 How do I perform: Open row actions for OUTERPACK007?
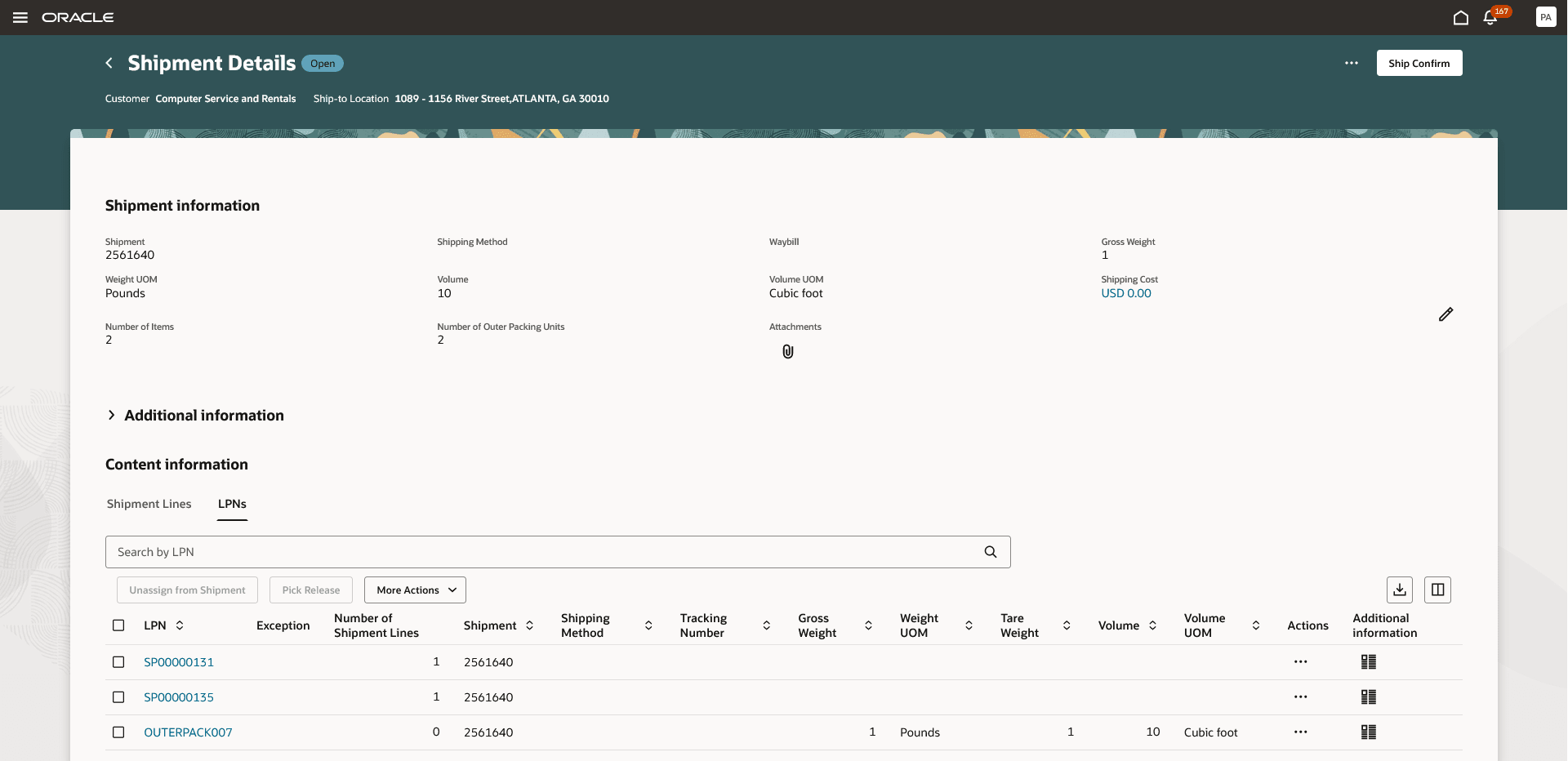(x=1301, y=732)
